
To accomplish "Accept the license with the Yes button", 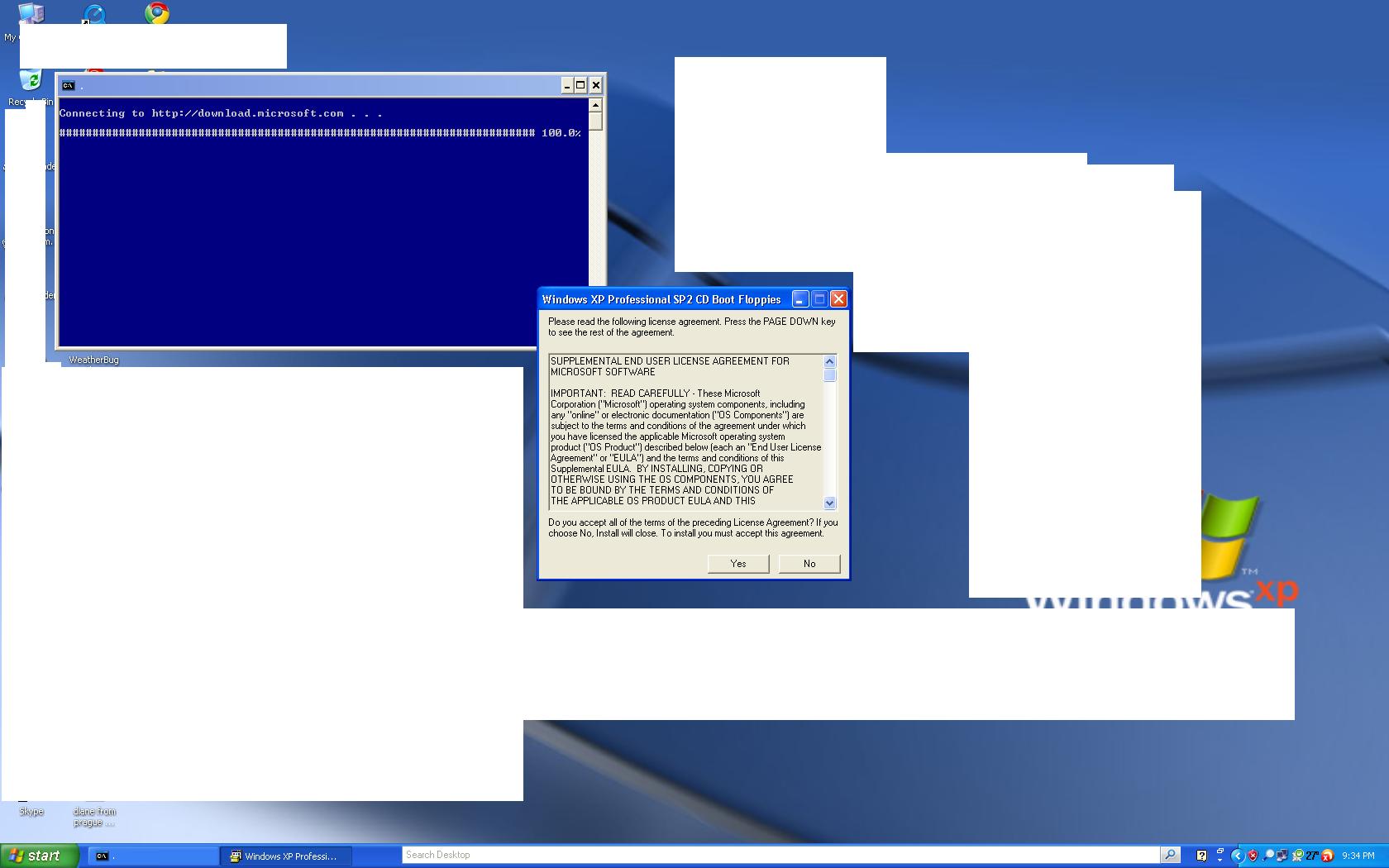I will [738, 564].
